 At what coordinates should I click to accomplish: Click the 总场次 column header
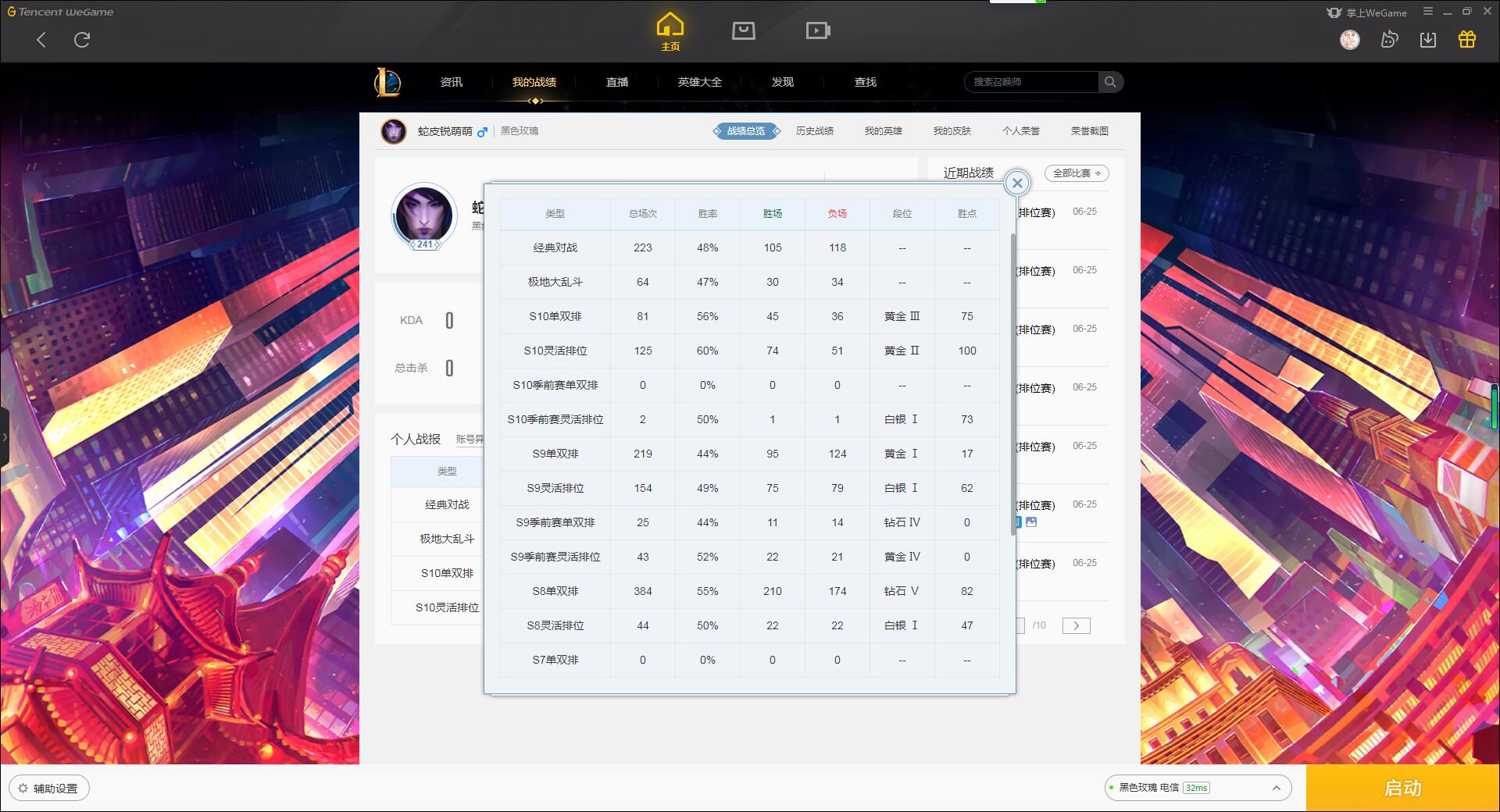point(643,214)
